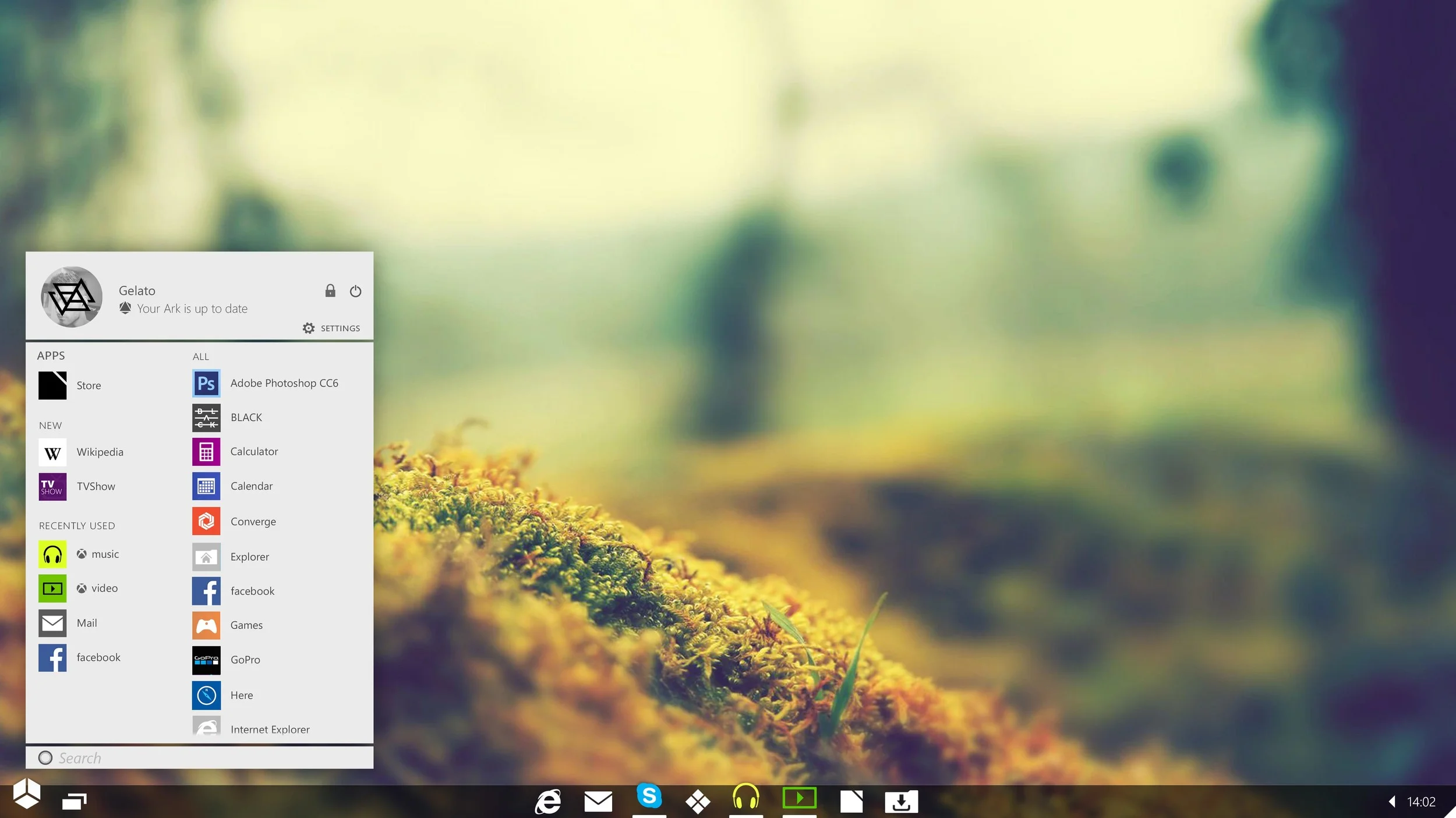Viewport: 1456px width, 818px height.
Task: Click the 'Adobe Photoshop CC6' label
Action: 284,383
